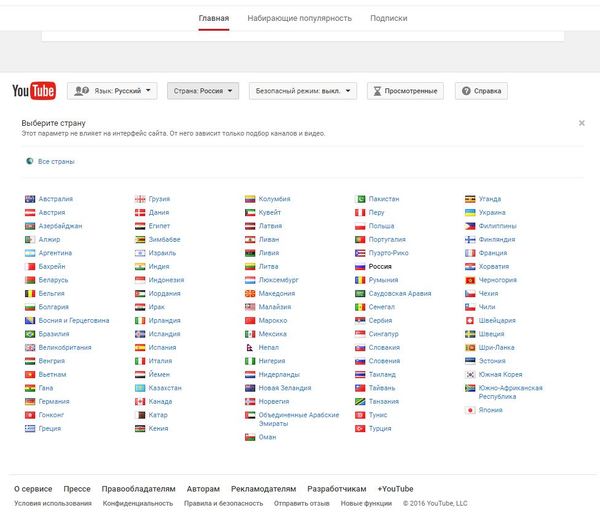Expand the Страна: Россия country dropdown

[x=203, y=91]
